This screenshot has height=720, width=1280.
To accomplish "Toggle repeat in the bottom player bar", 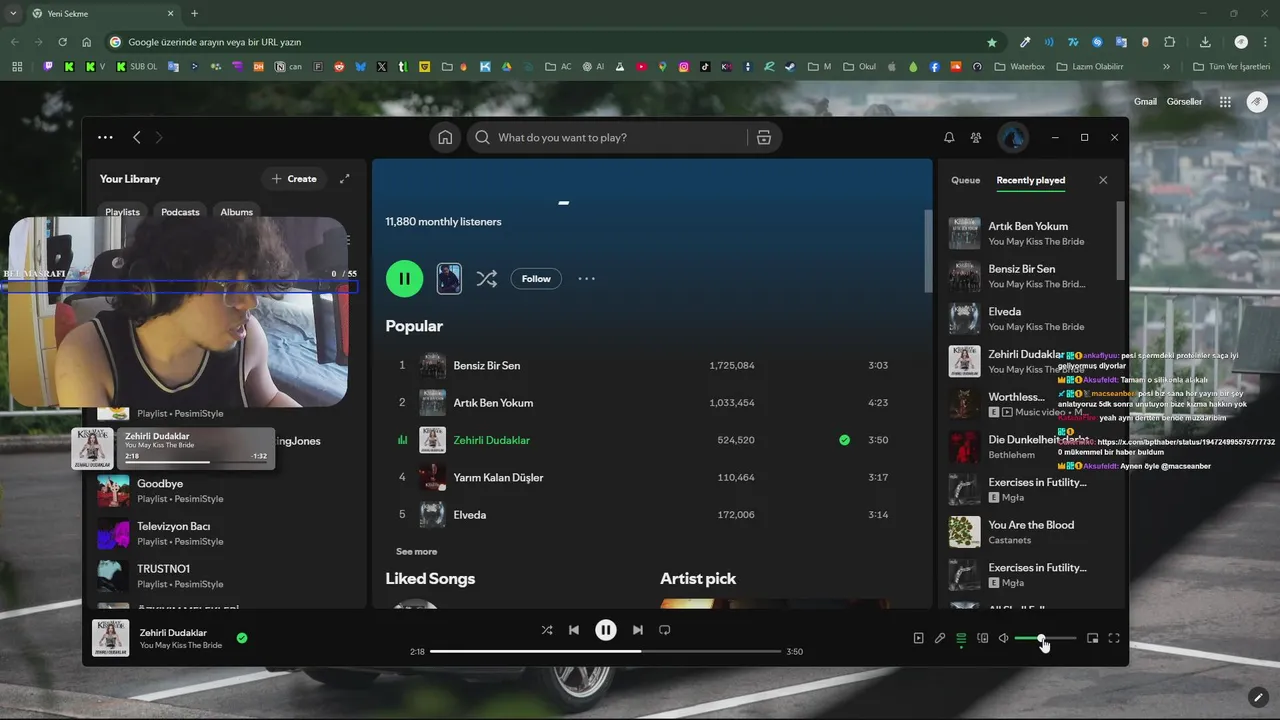I will tap(664, 630).
